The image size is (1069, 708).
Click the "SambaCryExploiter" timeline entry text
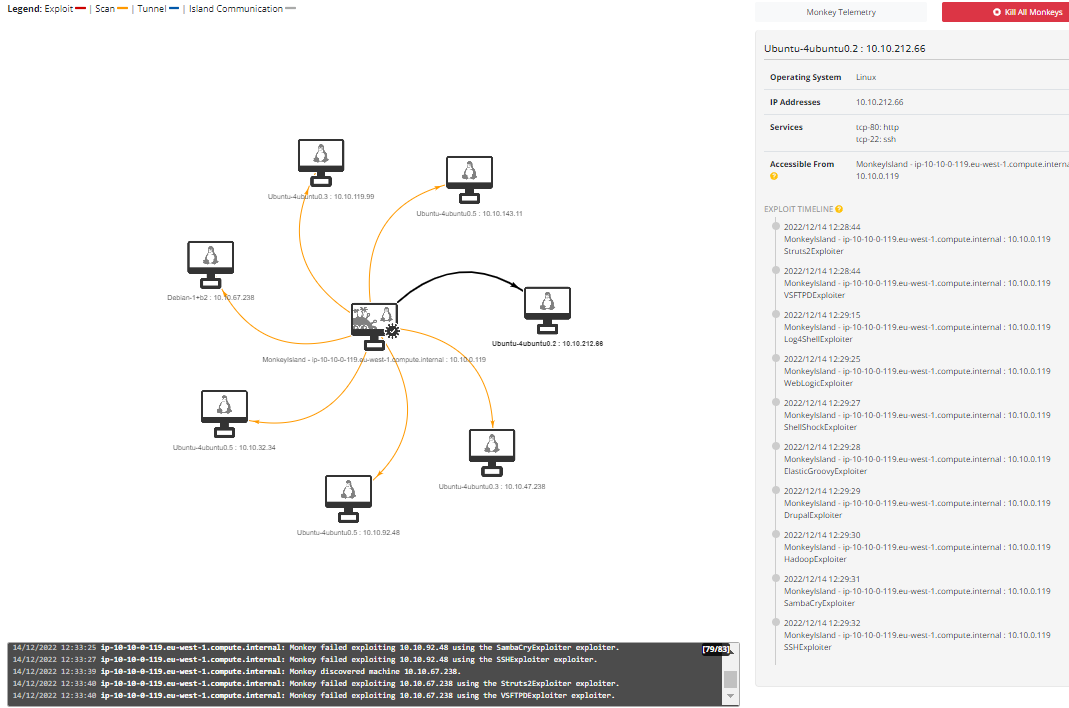[x=819, y=603]
